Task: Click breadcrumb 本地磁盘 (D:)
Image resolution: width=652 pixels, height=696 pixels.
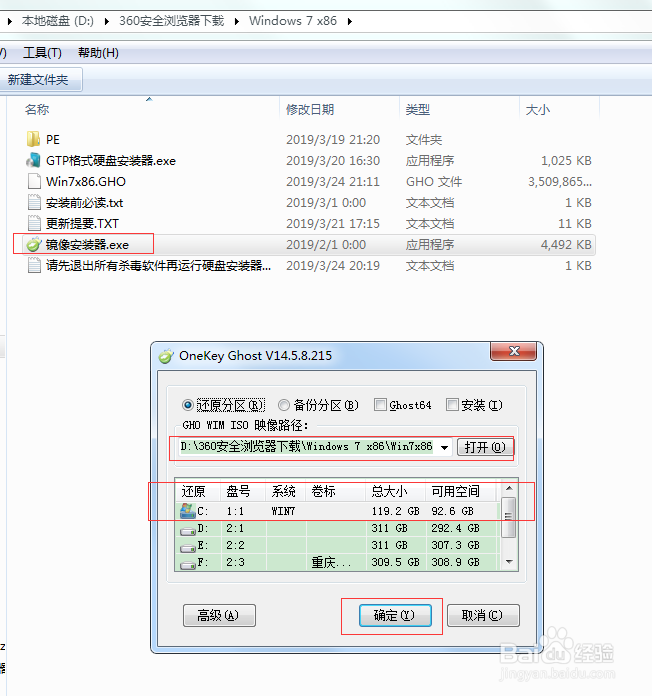Action: click(x=58, y=21)
